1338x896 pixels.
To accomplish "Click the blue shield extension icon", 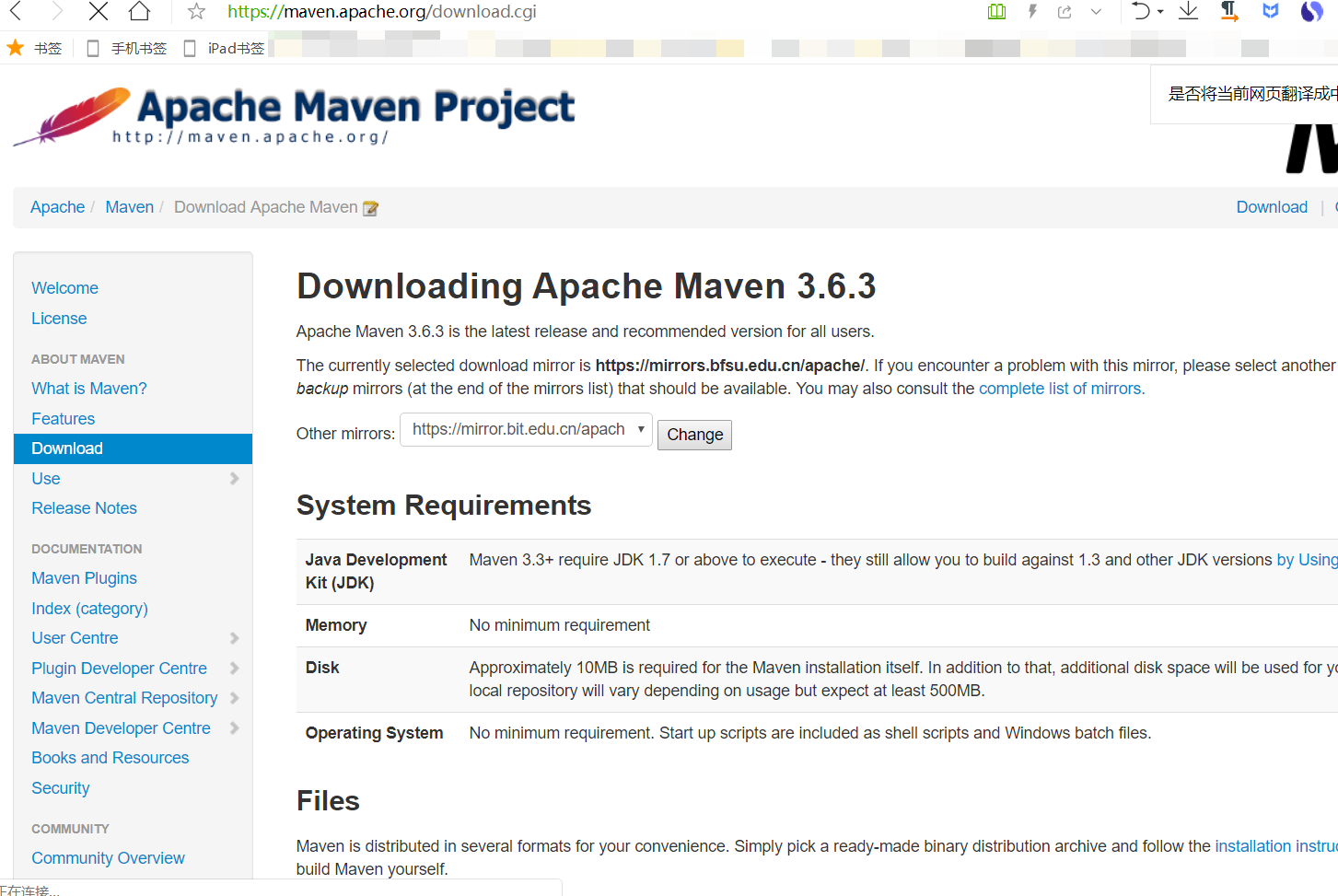I will tap(1271, 11).
